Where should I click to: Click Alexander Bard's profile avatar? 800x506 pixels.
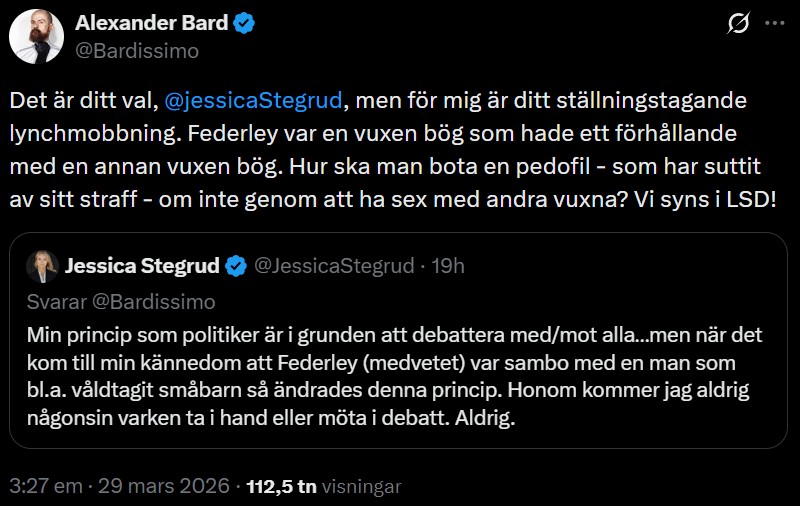point(31,38)
